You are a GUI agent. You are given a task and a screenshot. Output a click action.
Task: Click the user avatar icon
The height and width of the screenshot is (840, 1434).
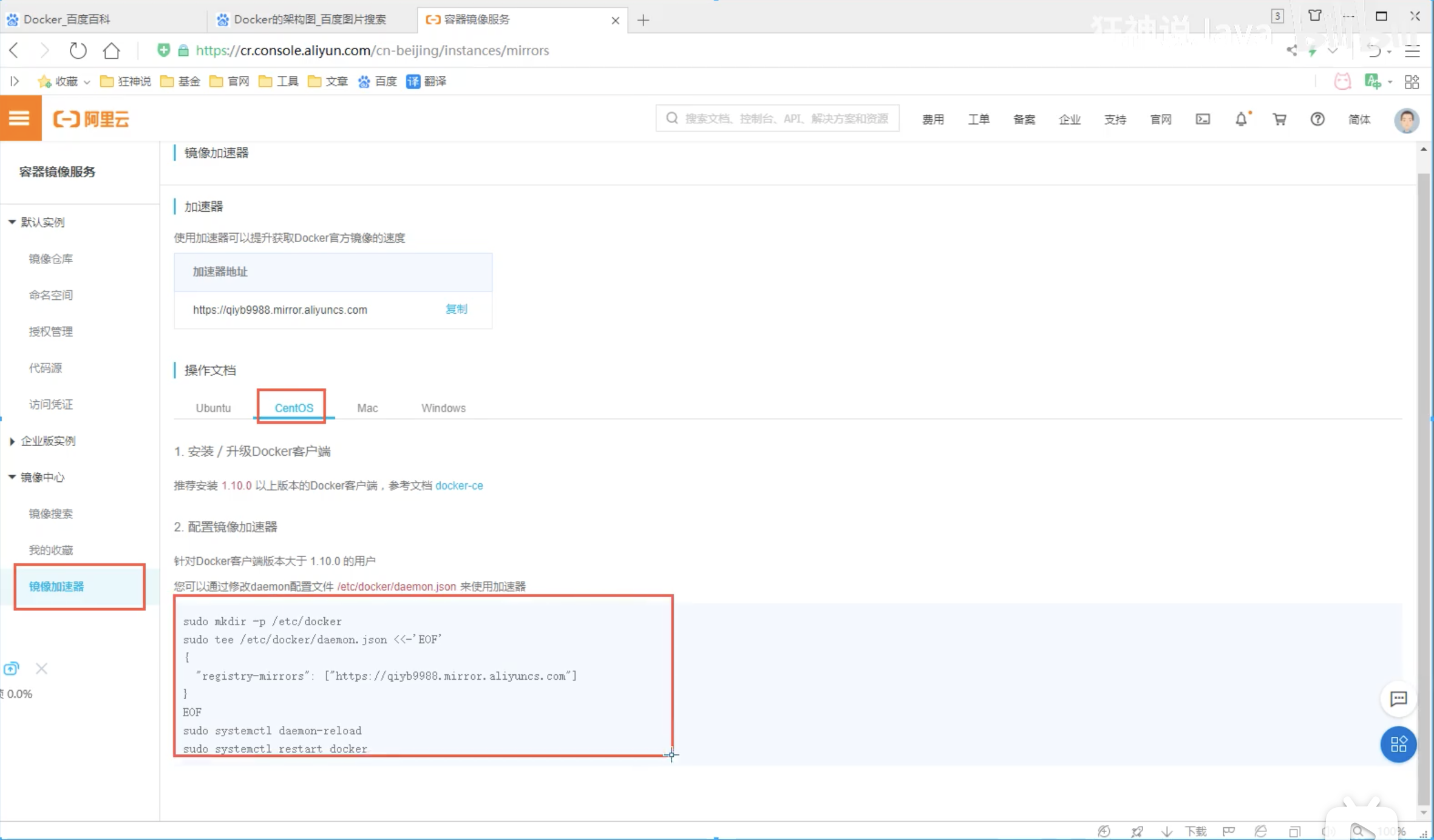(1406, 120)
